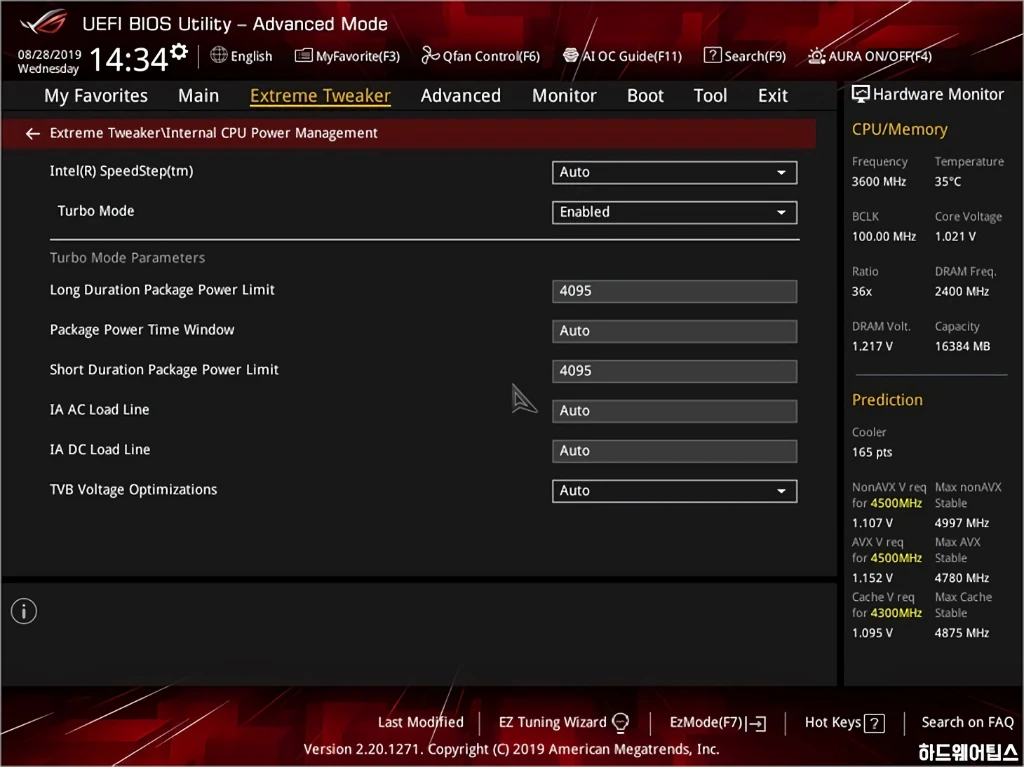1024x767 pixels.
Task: Click the 165 pts cooler score
Action: [872, 452]
